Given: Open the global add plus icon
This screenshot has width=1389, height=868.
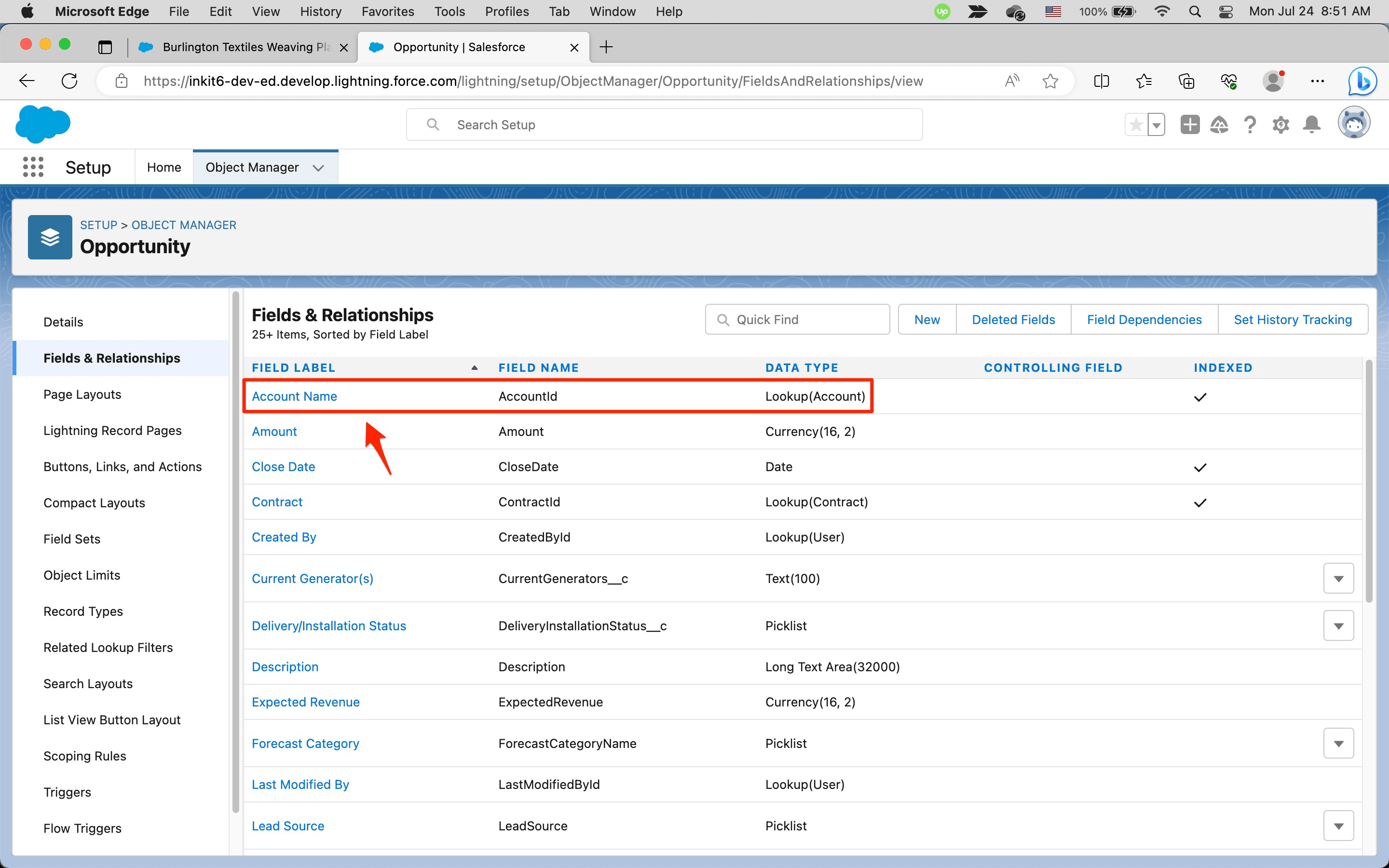Looking at the screenshot, I should [x=1190, y=124].
